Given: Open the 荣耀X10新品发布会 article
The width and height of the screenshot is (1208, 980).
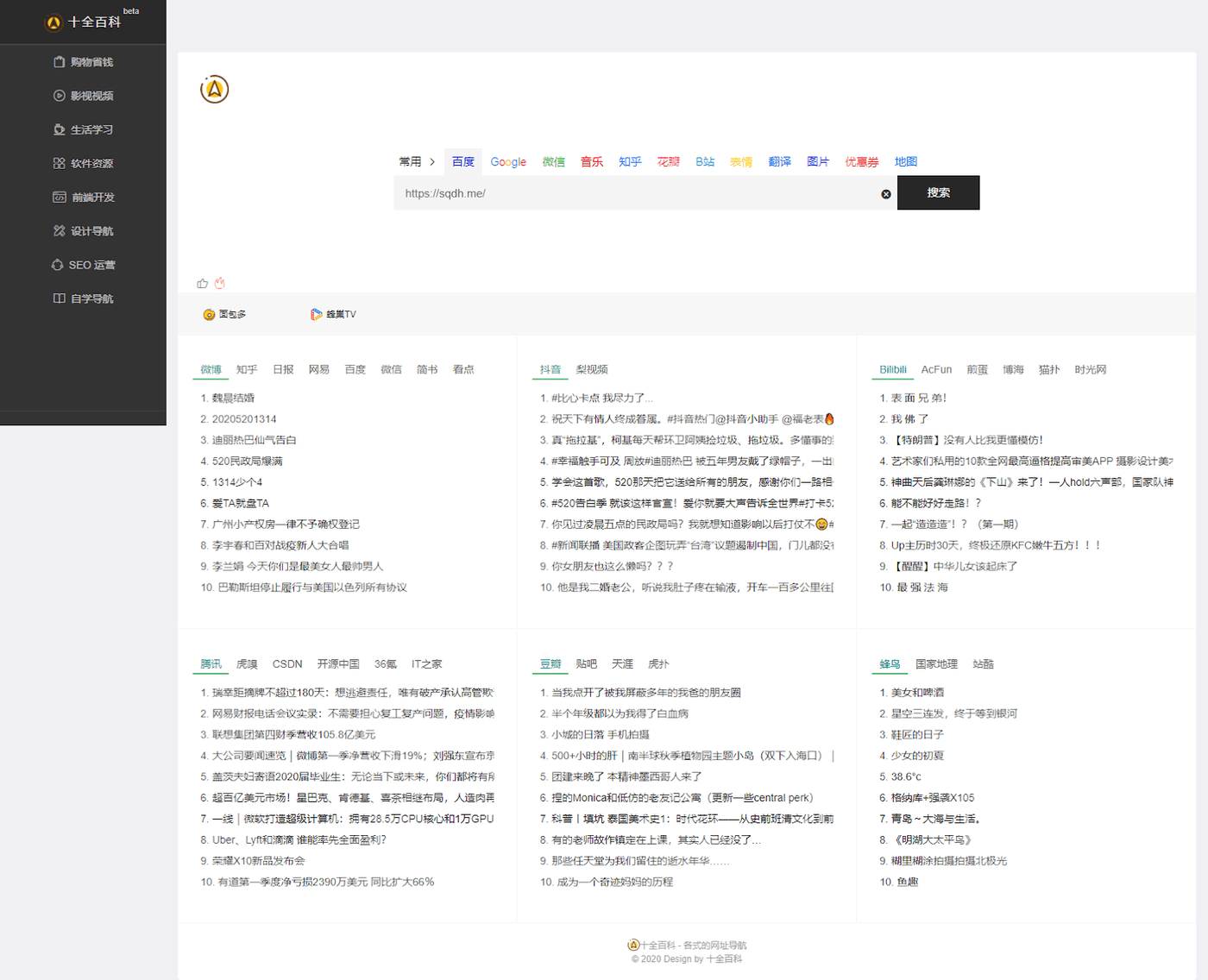Looking at the screenshot, I should (x=258, y=861).
